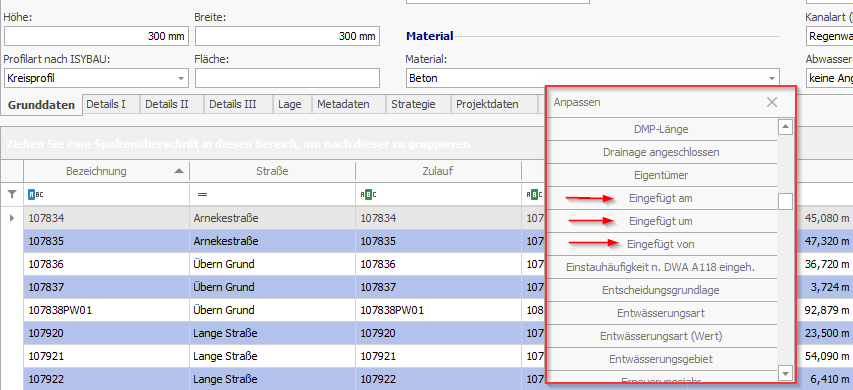
Task: Select Bezeichnung cell 107920
Action: [106, 333]
